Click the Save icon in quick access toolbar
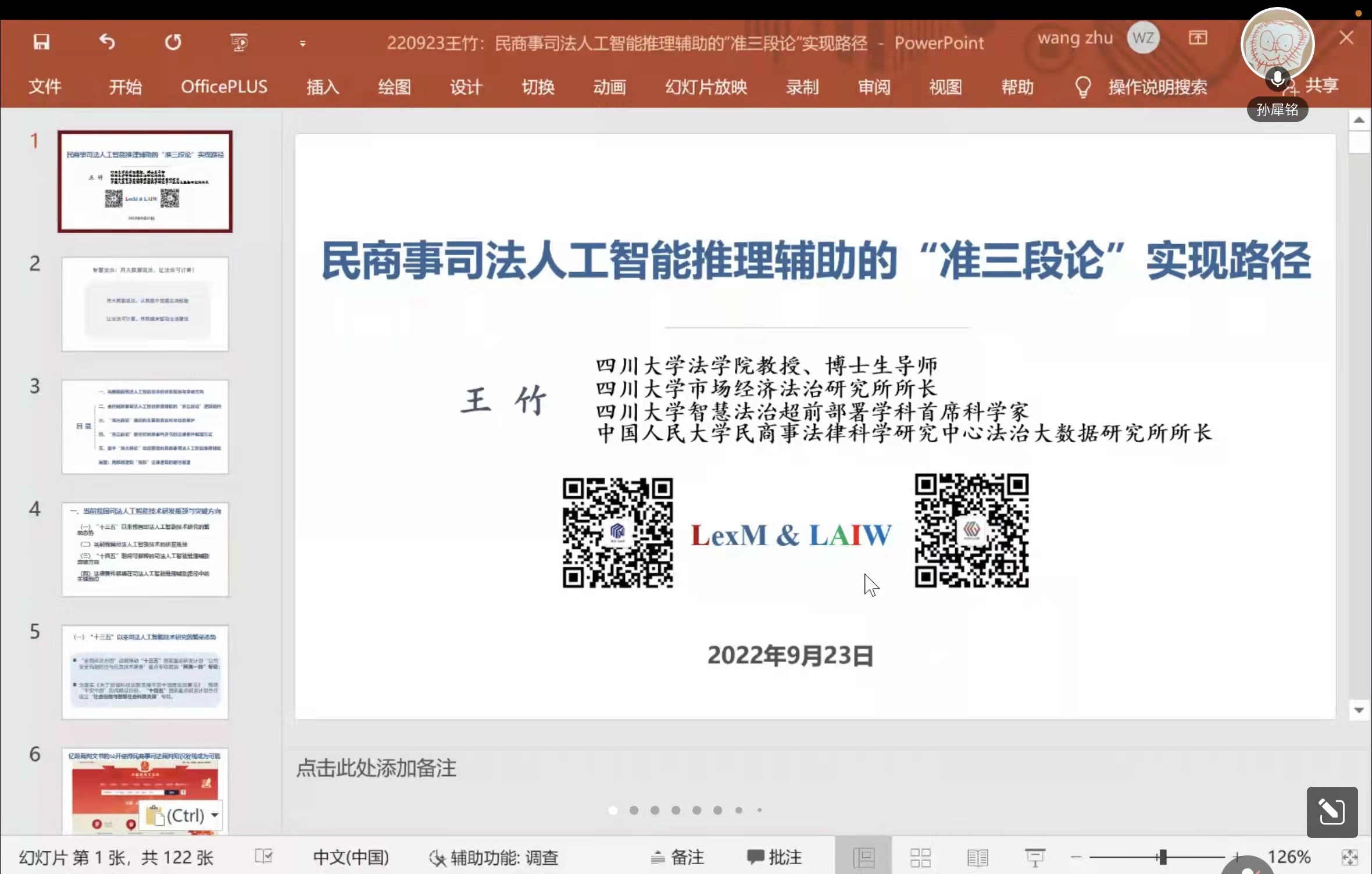Image resolution: width=1372 pixels, height=874 pixels. 41,42
